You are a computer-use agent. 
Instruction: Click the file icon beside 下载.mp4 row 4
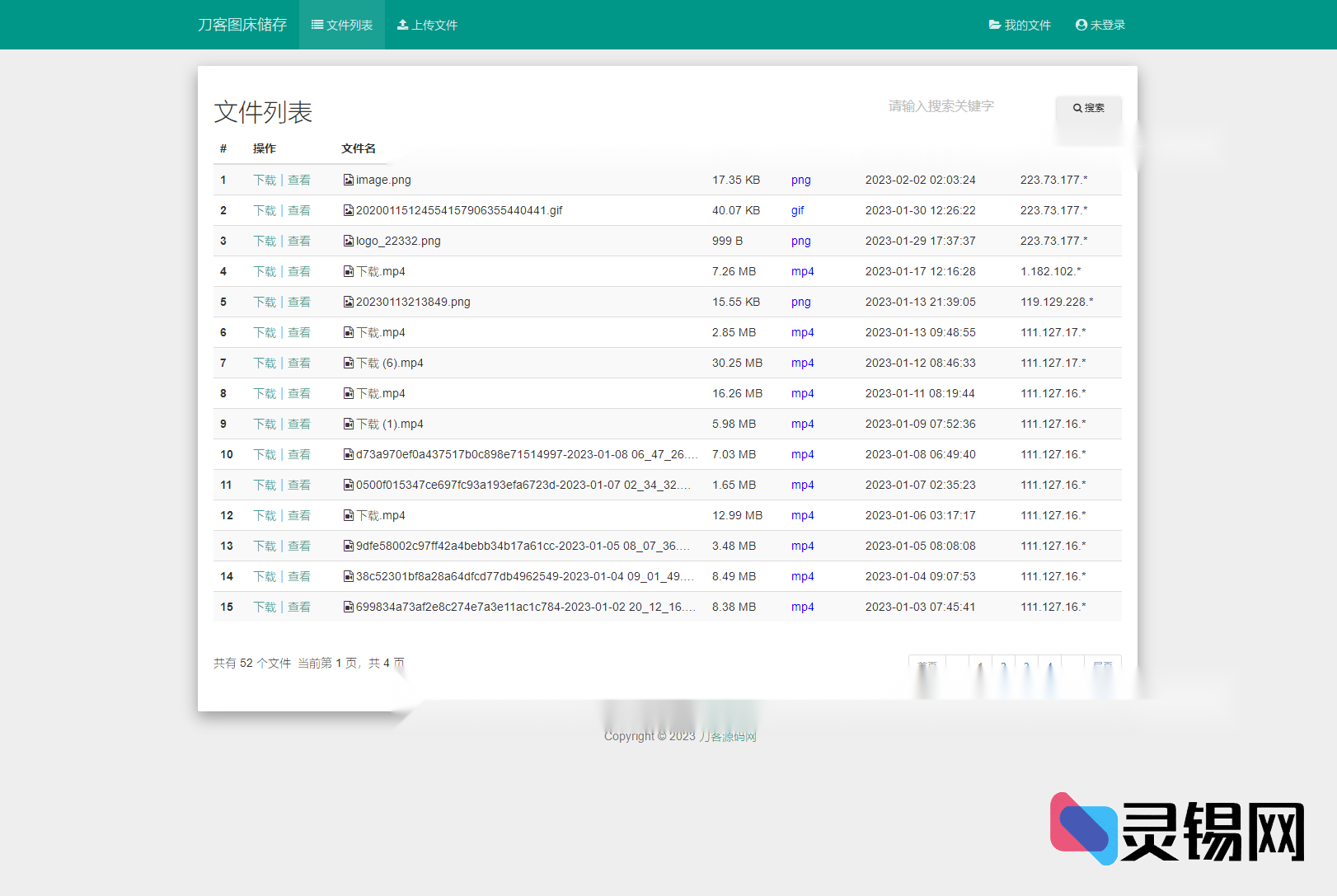pyautogui.click(x=348, y=271)
